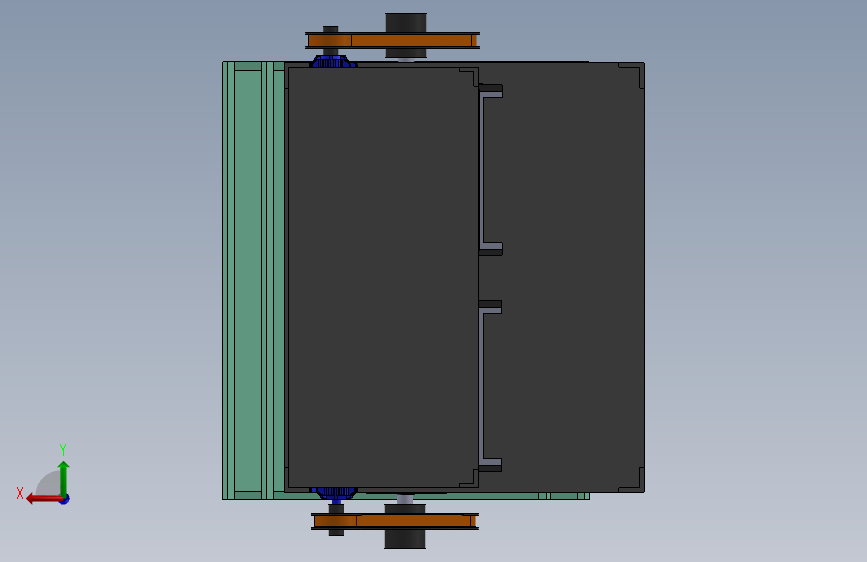The height and width of the screenshot is (562, 867).
Task: Select the large black pulley at the bottom
Action: 405,538
